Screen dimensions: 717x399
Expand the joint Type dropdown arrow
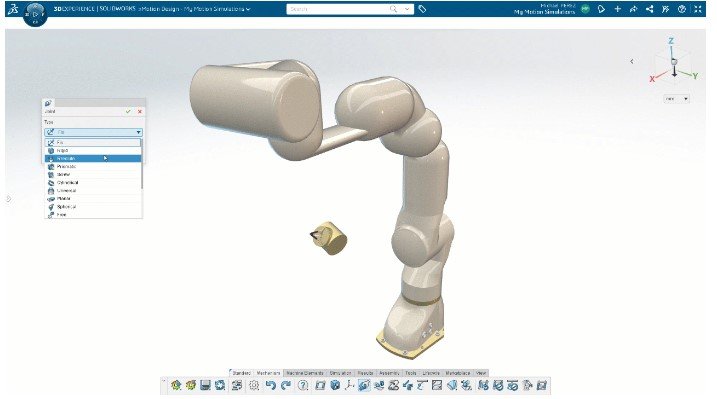click(138, 132)
